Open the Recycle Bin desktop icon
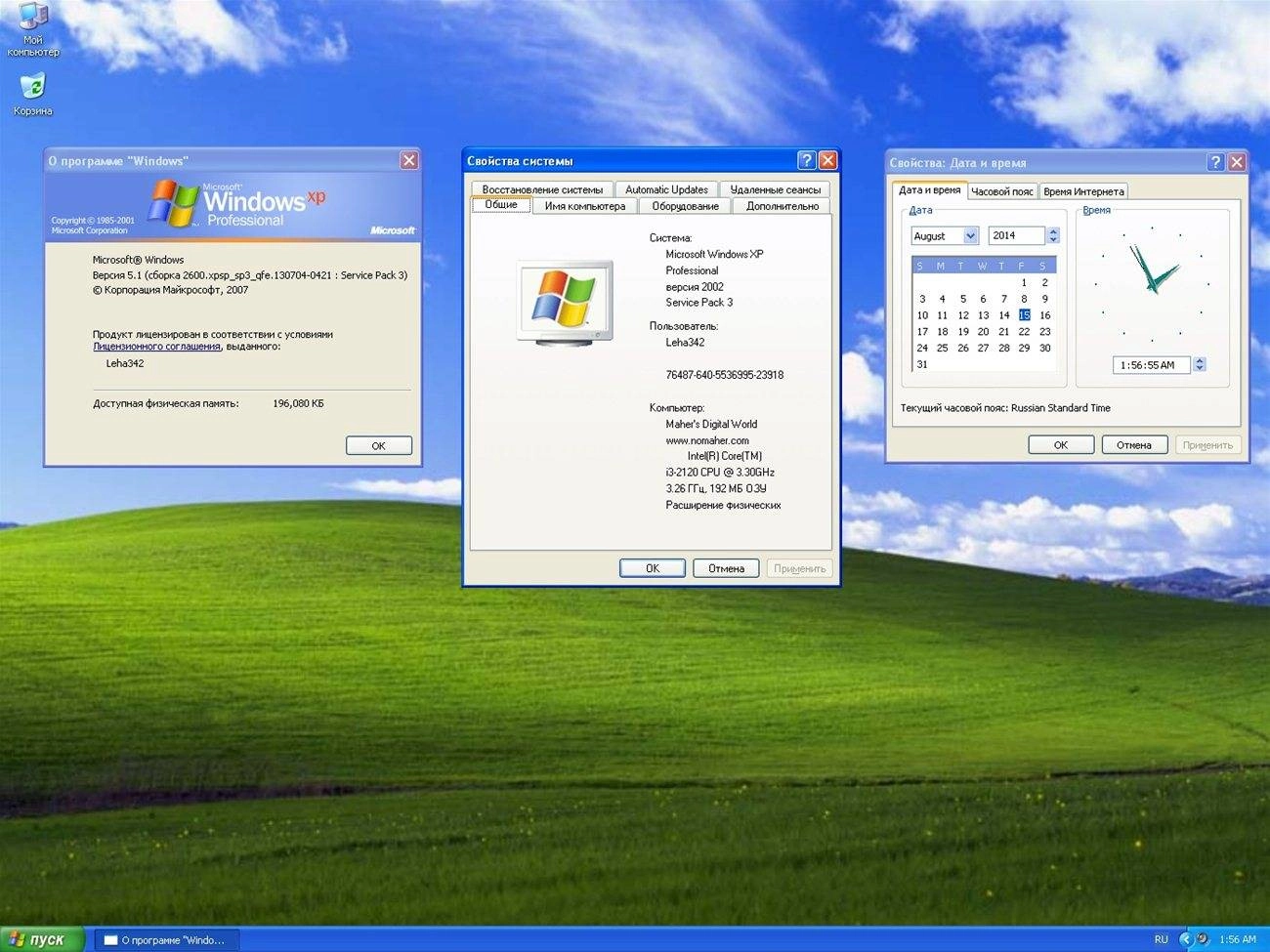 tap(32, 93)
